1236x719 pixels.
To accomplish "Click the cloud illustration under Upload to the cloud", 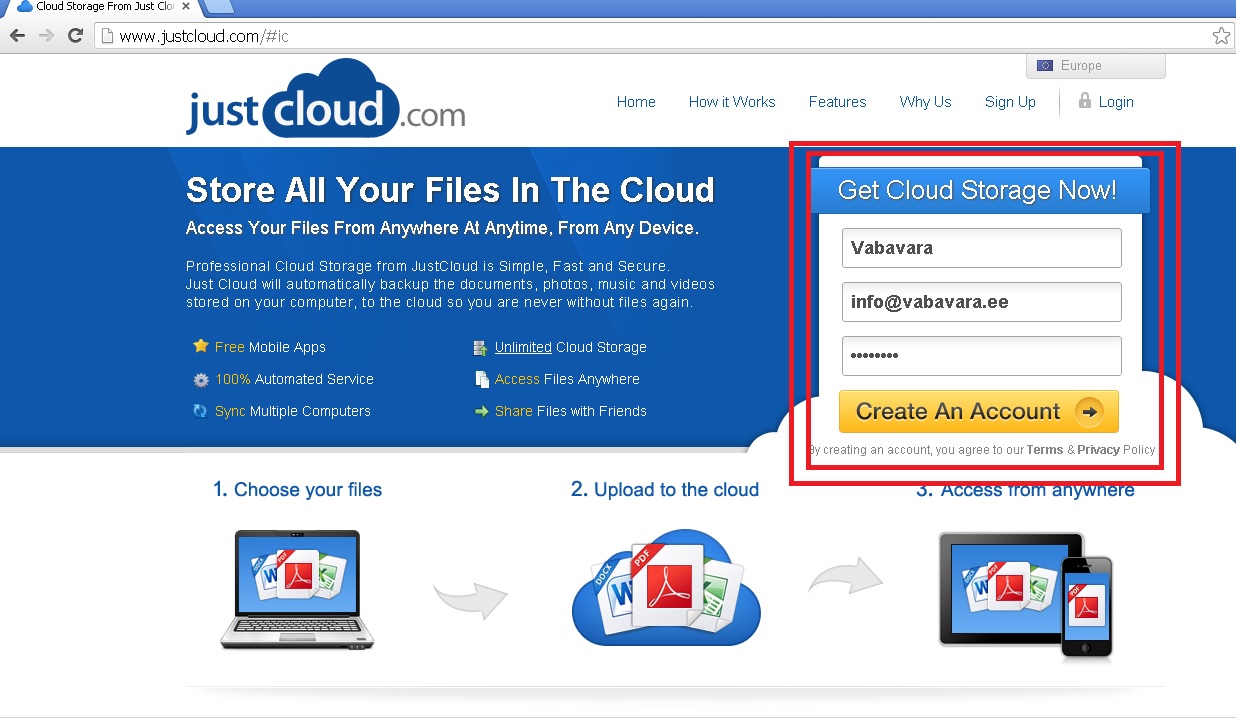I will 666,588.
